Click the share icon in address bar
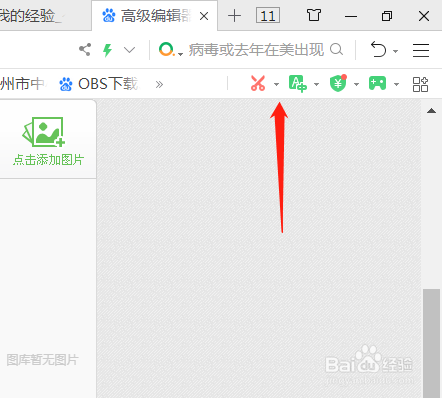This screenshot has width=442, height=398. coord(85,50)
